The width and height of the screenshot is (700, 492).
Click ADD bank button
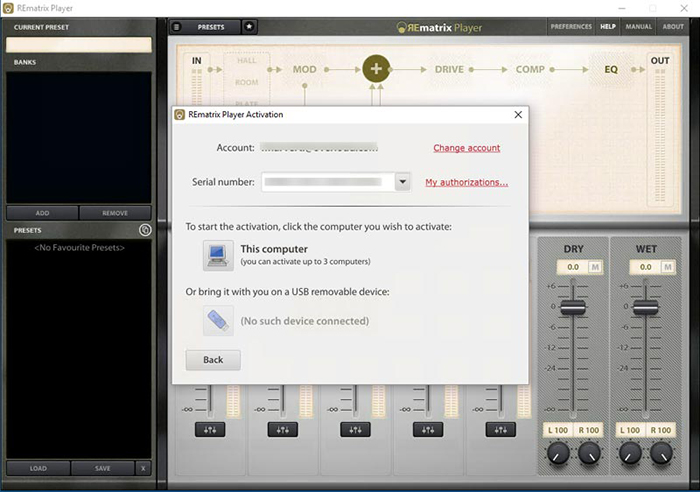tap(42, 213)
